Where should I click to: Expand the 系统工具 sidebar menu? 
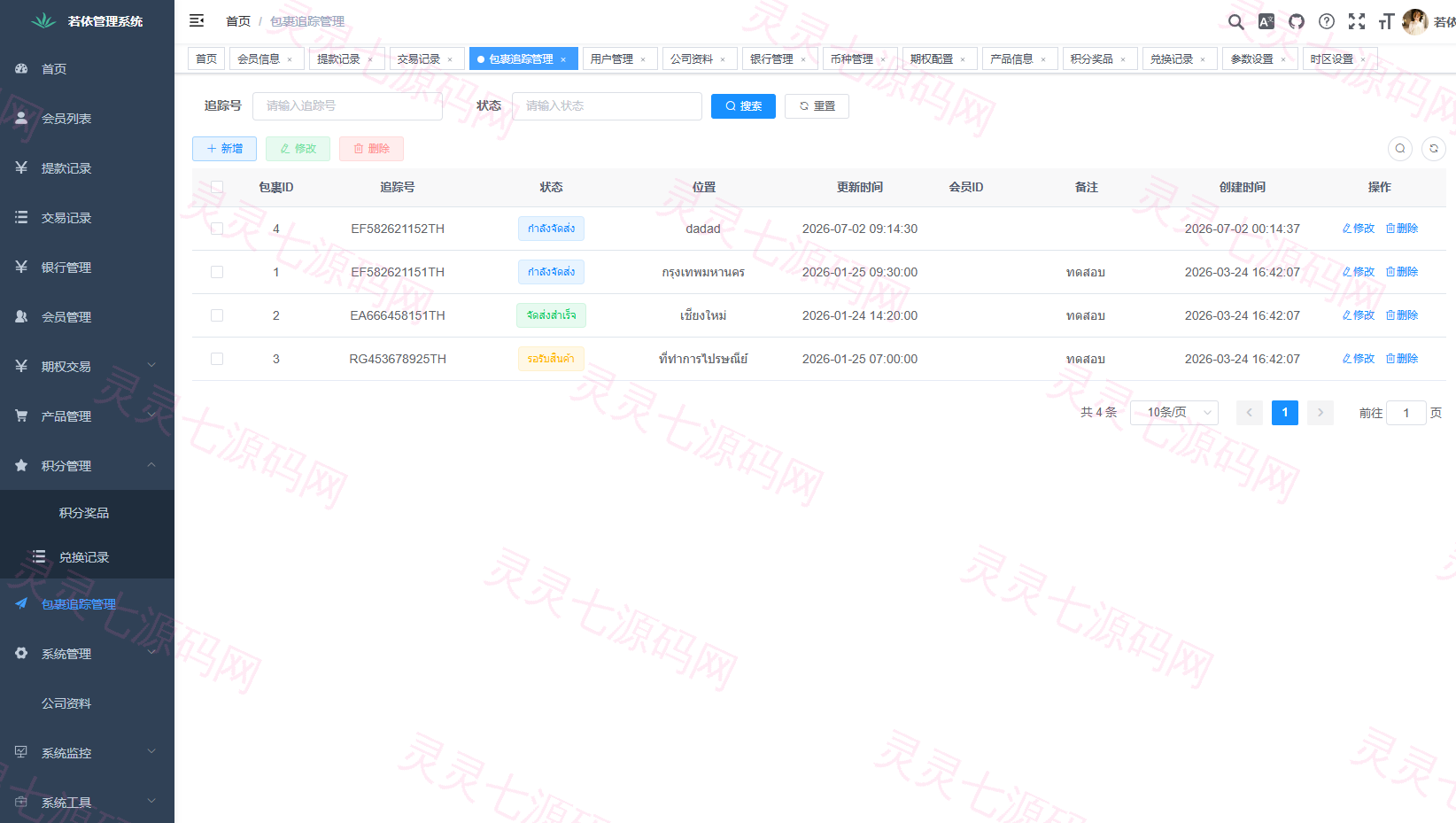(x=87, y=803)
